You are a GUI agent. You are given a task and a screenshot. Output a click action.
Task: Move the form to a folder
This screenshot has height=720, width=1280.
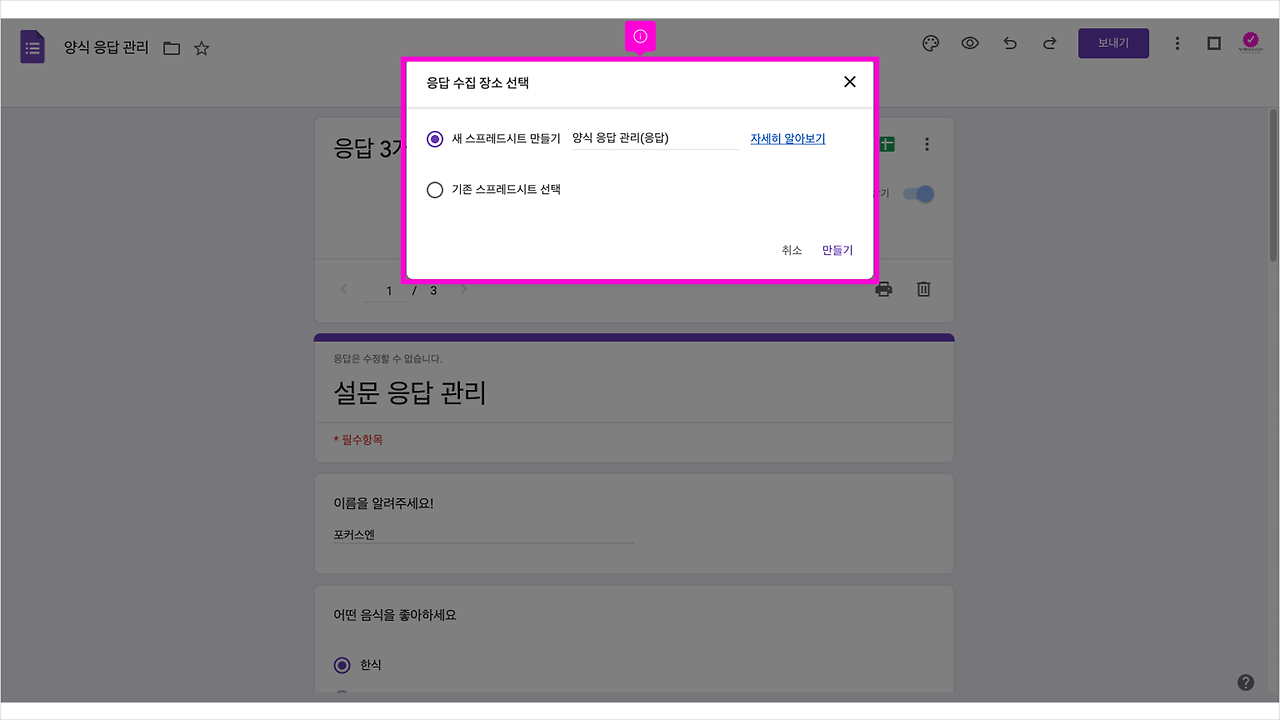point(171,47)
